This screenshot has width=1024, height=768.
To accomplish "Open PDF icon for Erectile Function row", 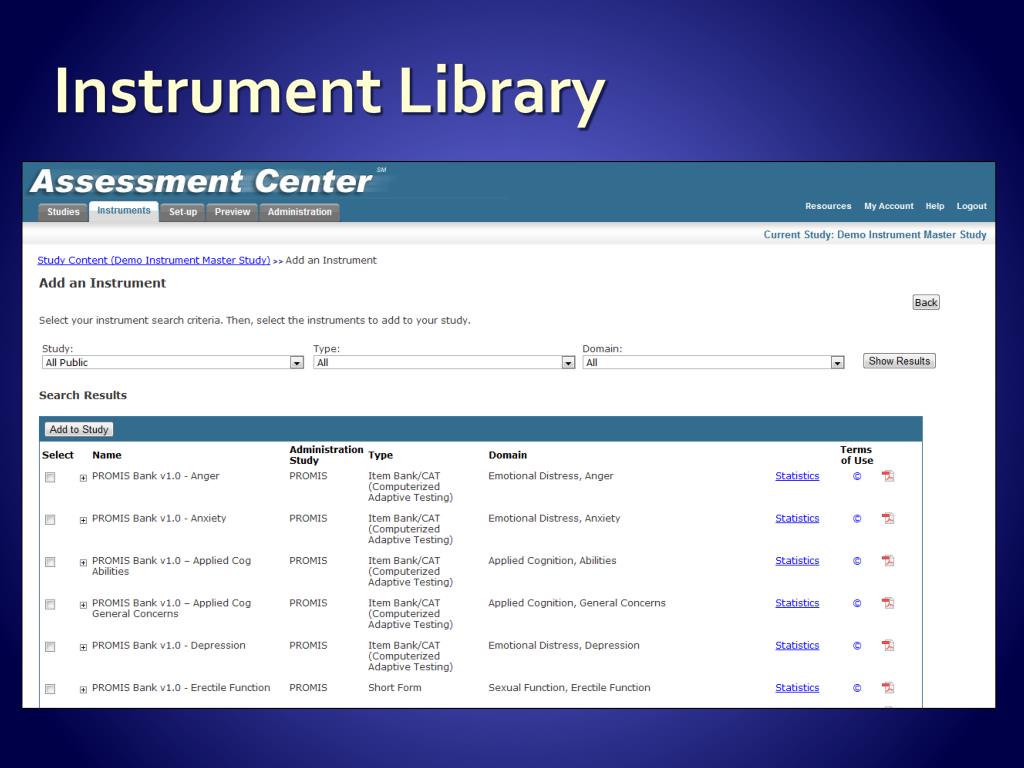I will coord(888,688).
